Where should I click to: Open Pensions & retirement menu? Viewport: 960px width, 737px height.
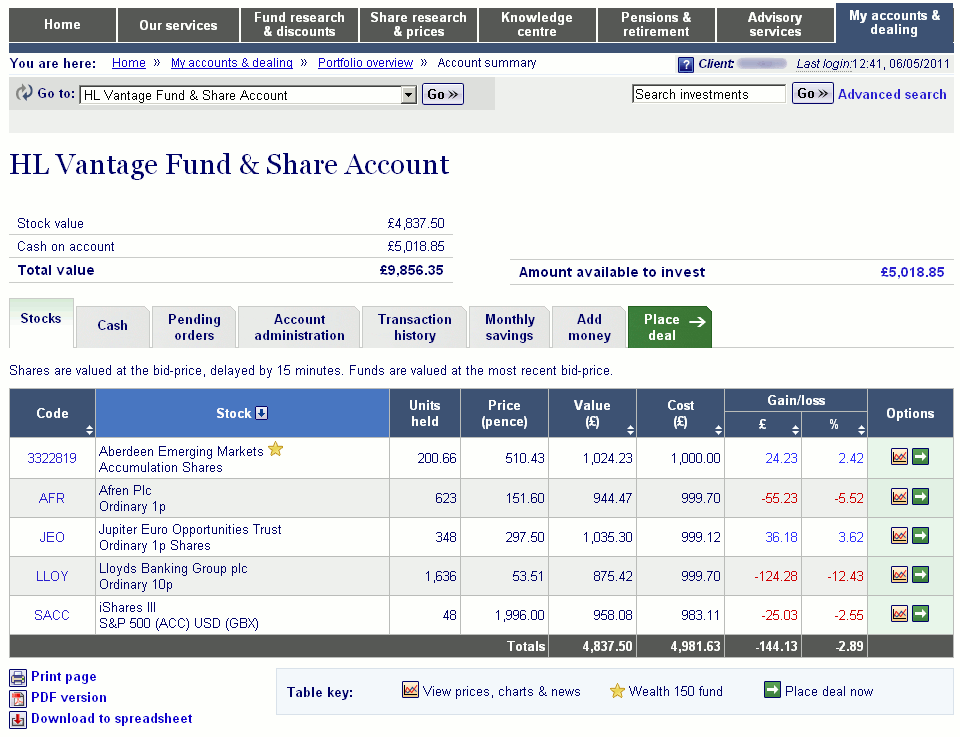(x=656, y=25)
